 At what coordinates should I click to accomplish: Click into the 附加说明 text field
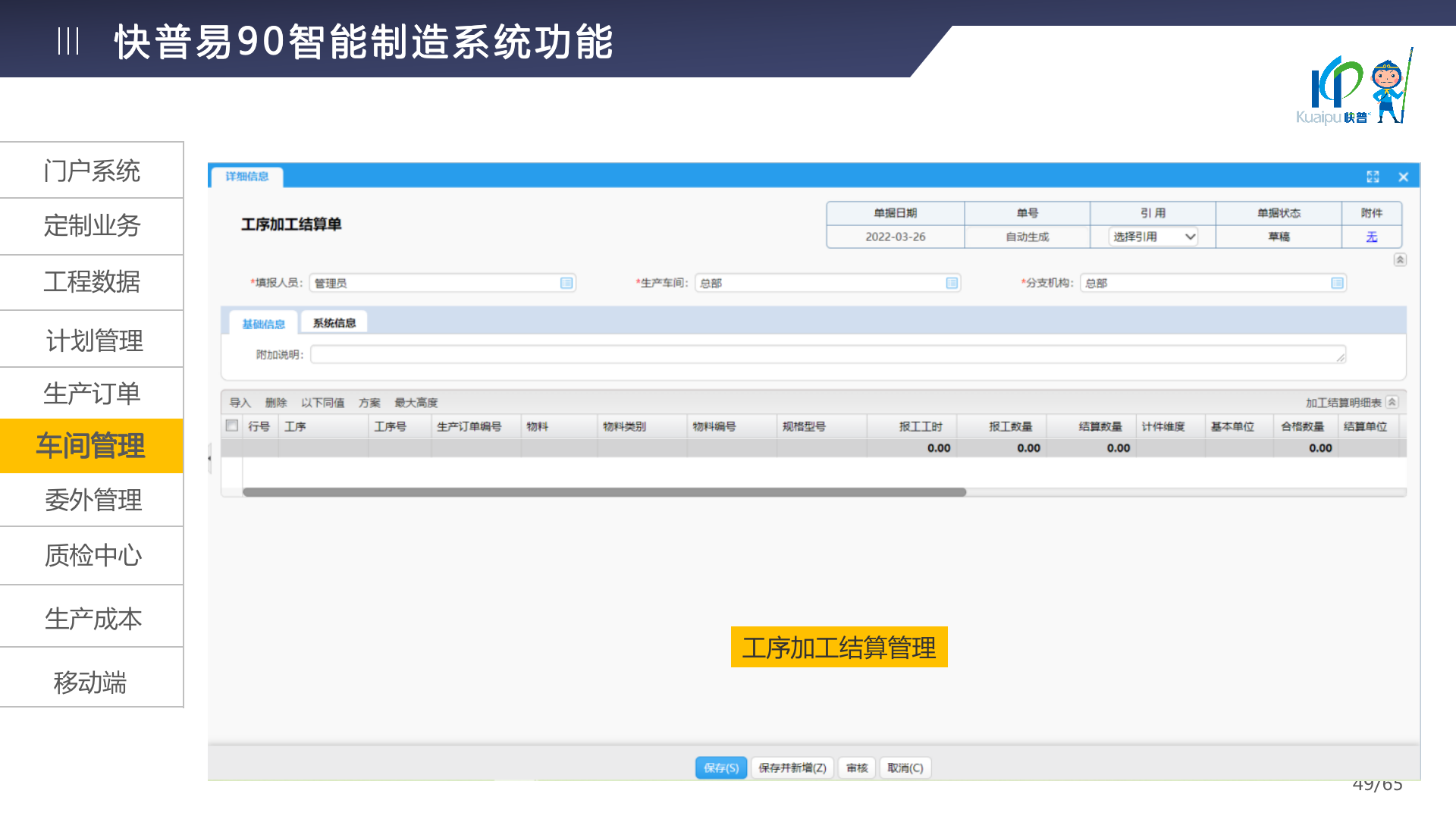click(x=825, y=354)
